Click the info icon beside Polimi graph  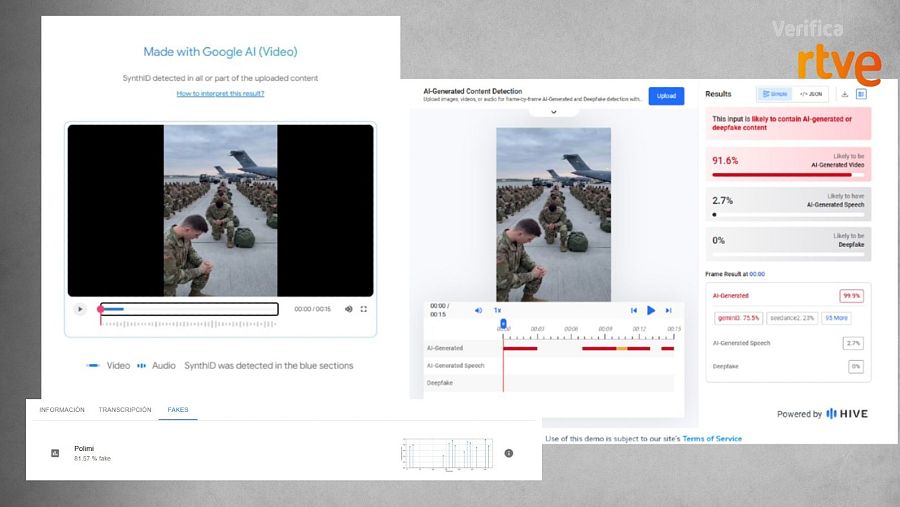coord(509,453)
